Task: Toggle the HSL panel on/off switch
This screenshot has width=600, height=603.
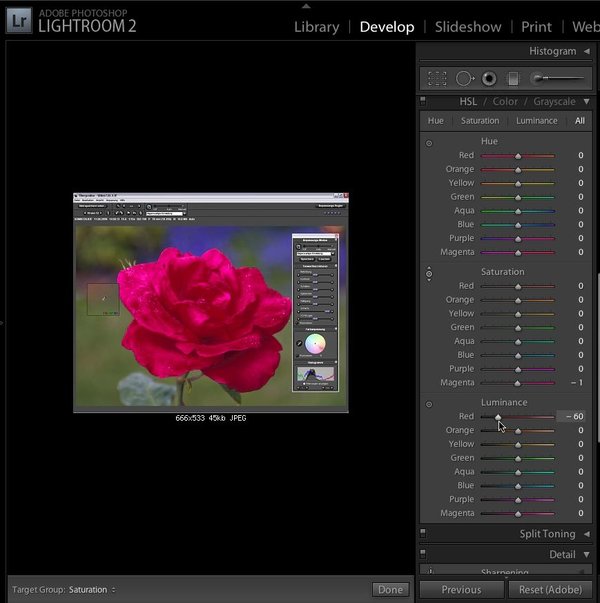Action: [424, 101]
